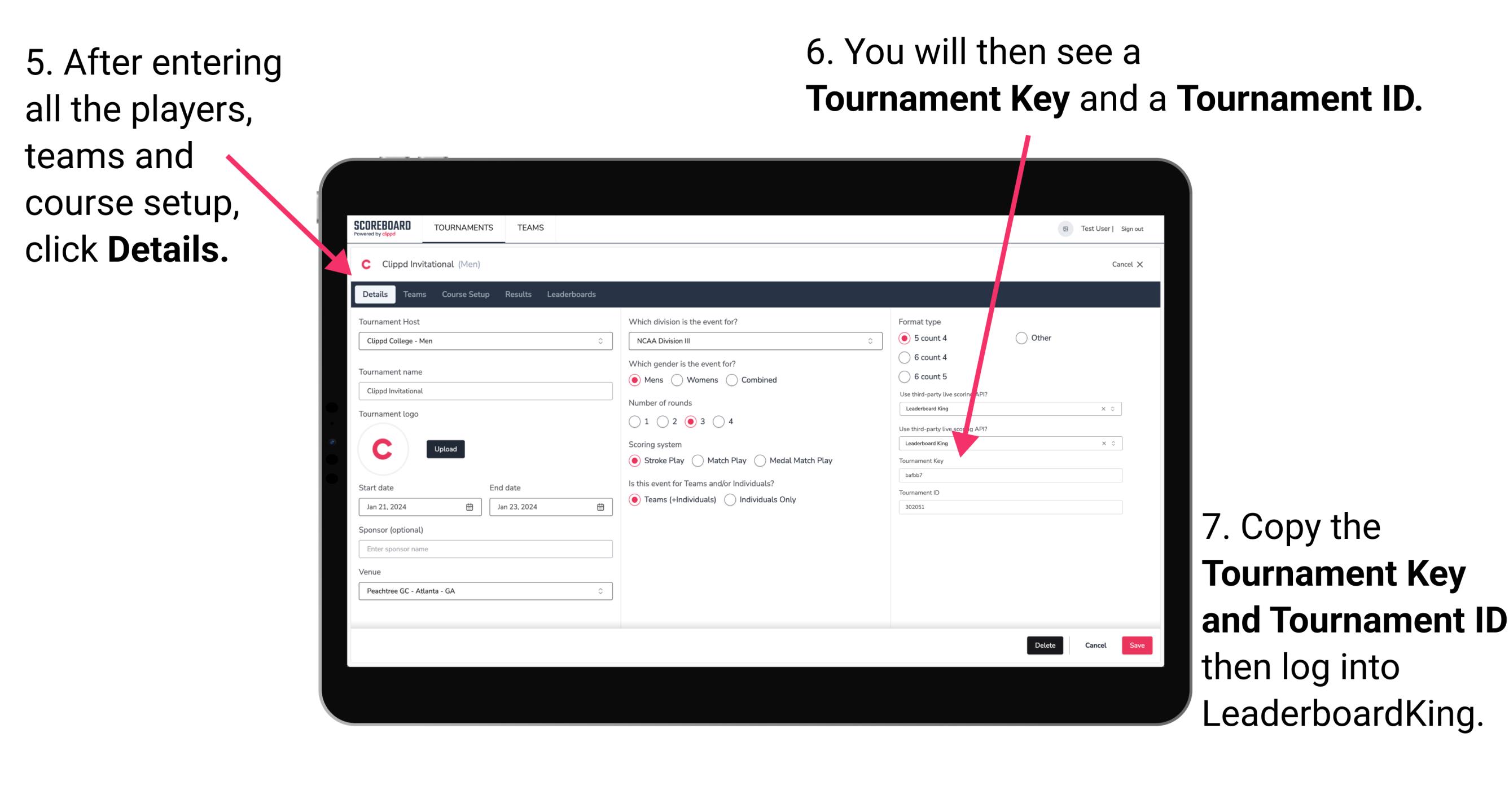Click the TOURNAMENTS menu item
This screenshot has height=812, width=1509.
tap(463, 227)
